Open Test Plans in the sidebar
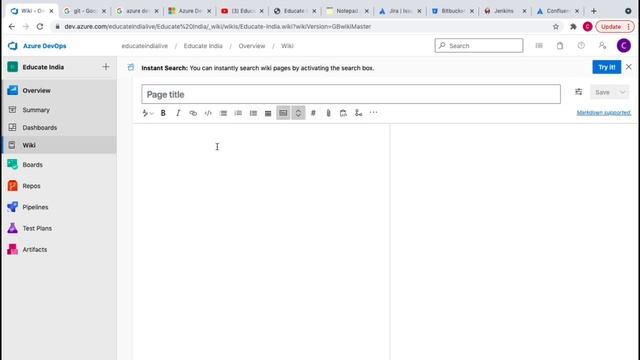The width and height of the screenshot is (640, 360). click(60, 228)
